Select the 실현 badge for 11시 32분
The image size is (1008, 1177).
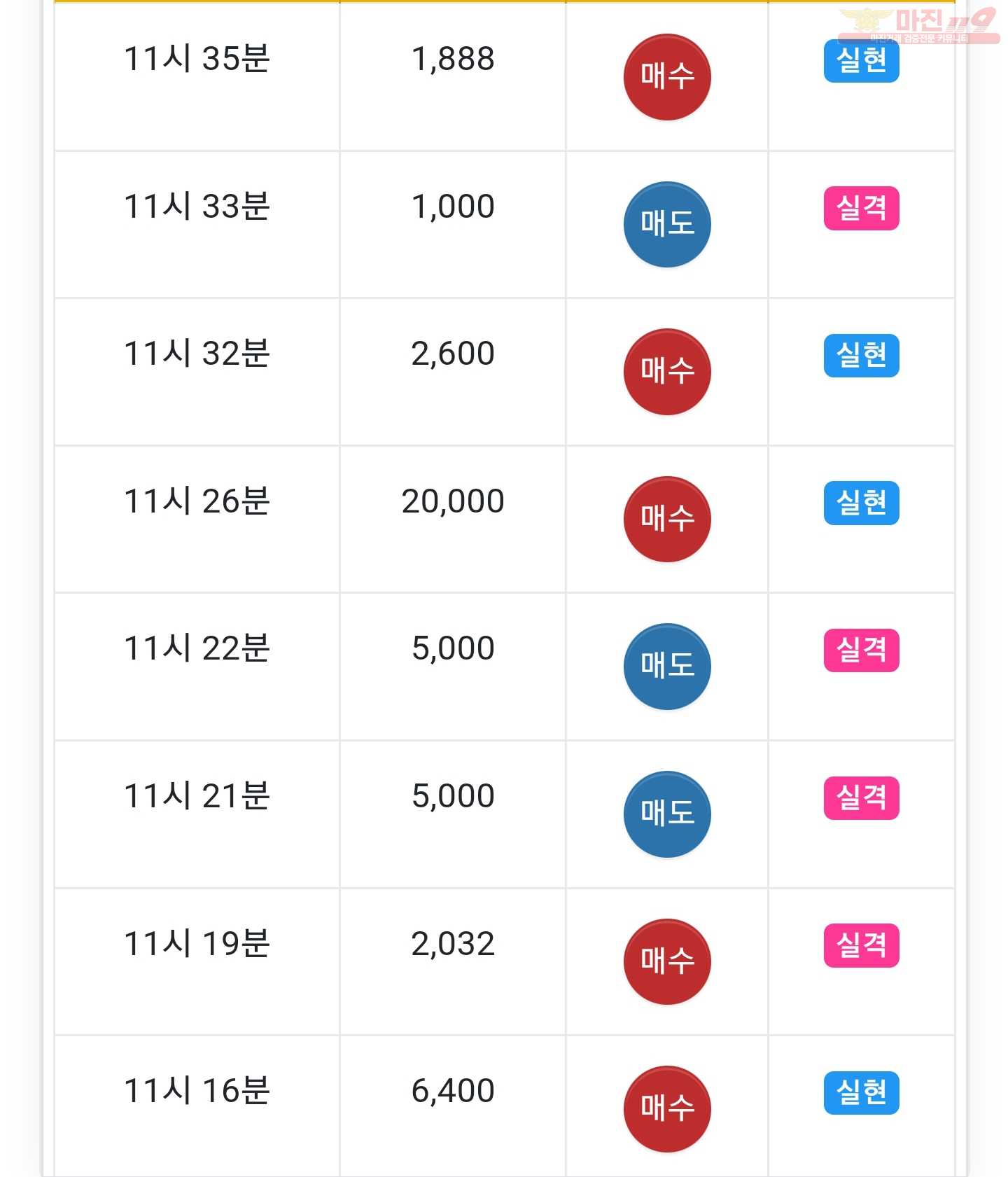pos(861,356)
